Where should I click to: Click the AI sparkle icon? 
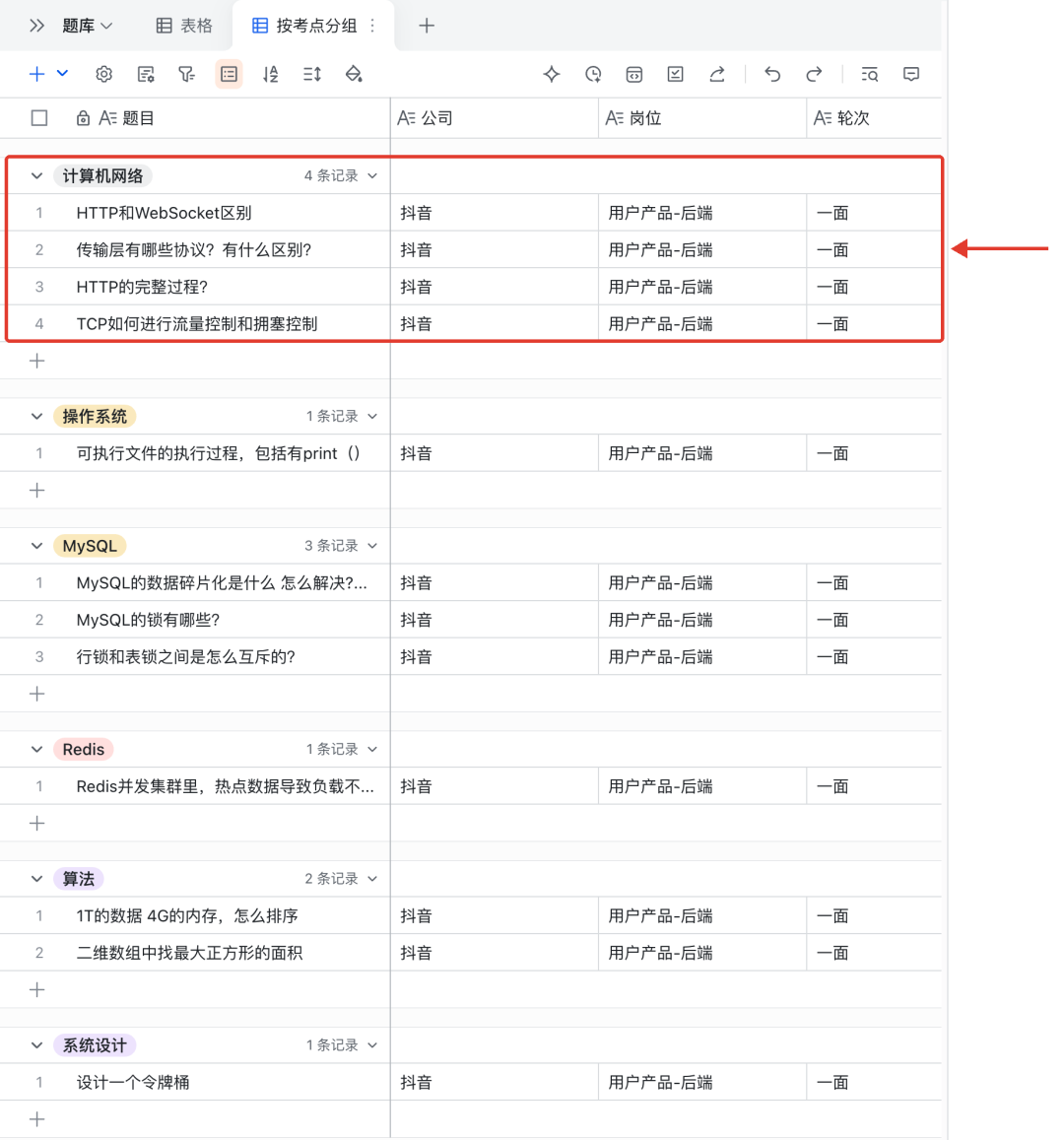point(552,74)
